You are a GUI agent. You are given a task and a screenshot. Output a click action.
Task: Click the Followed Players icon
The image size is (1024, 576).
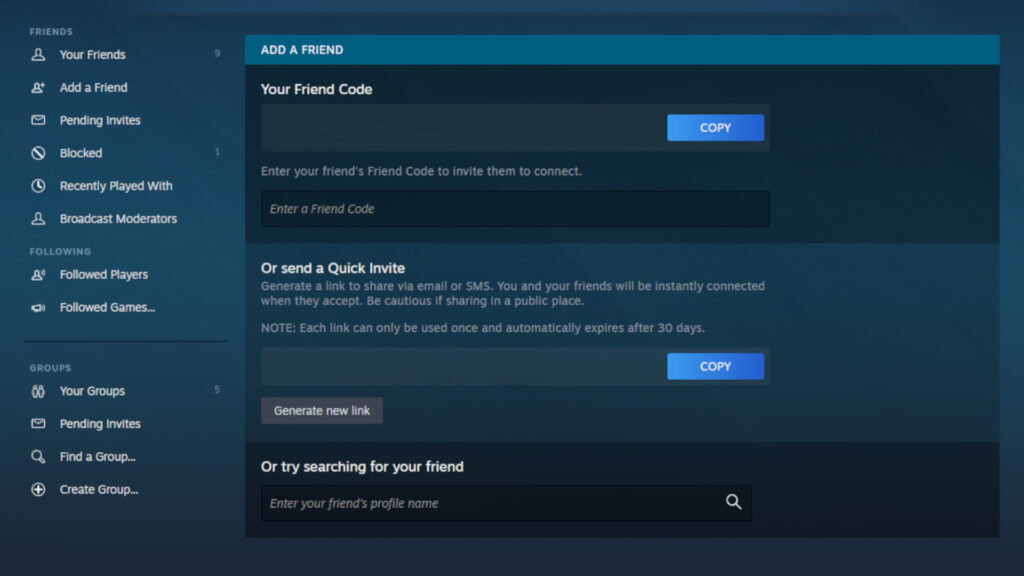click(x=36, y=274)
